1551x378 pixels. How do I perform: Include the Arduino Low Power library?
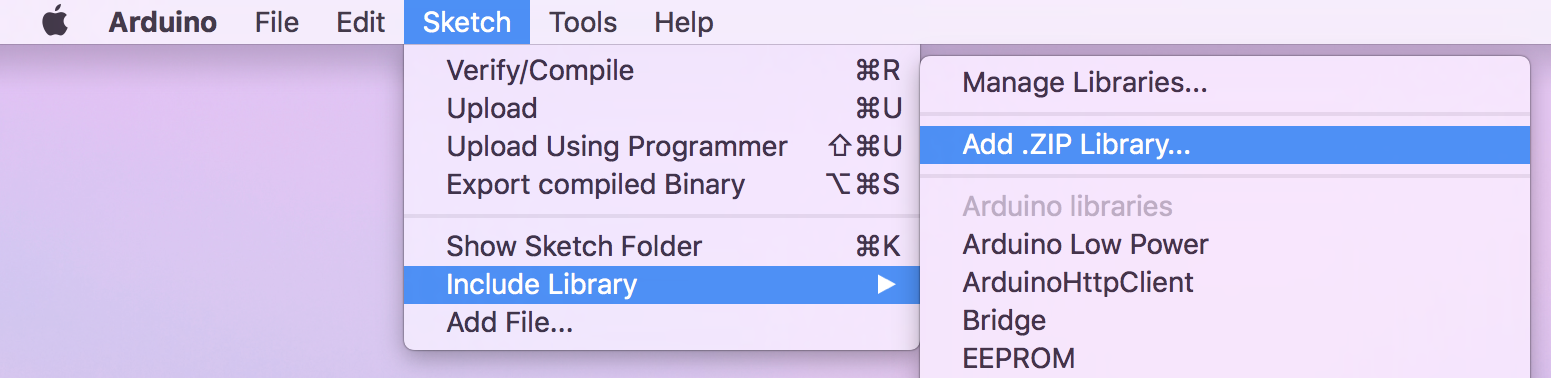1225,244
